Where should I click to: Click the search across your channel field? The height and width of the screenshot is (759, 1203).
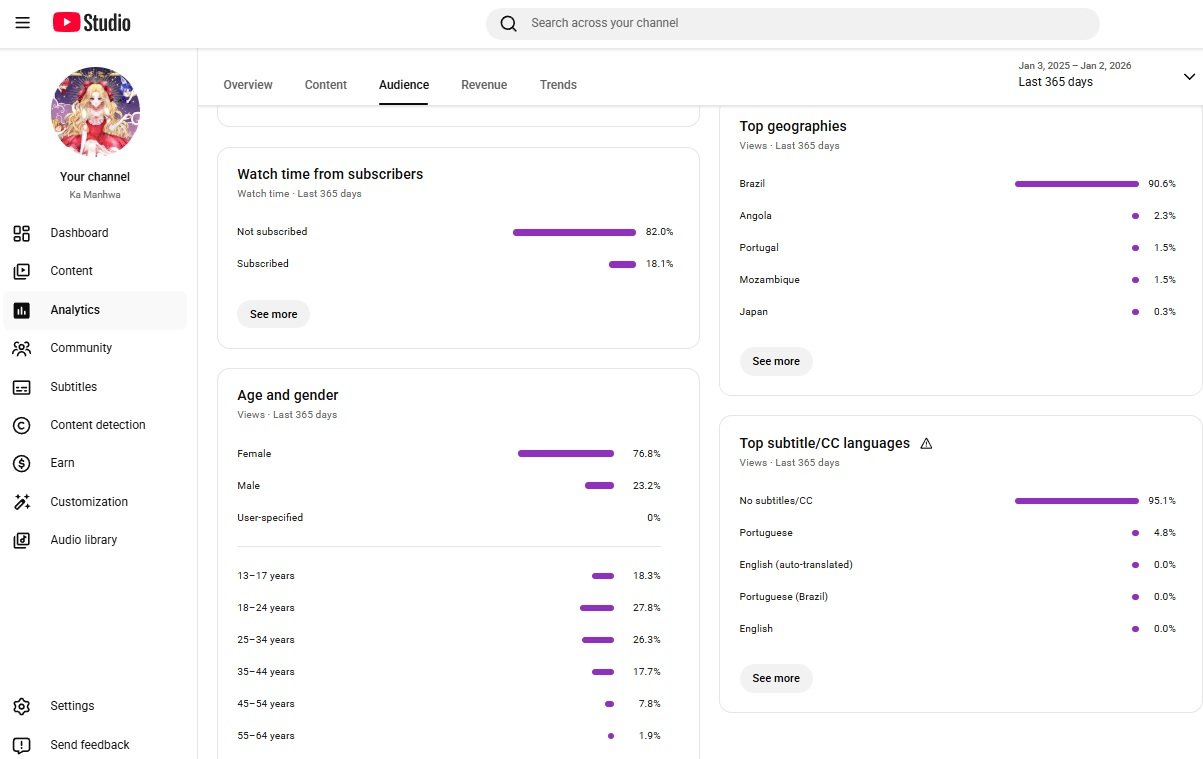(x=800, y=23)
